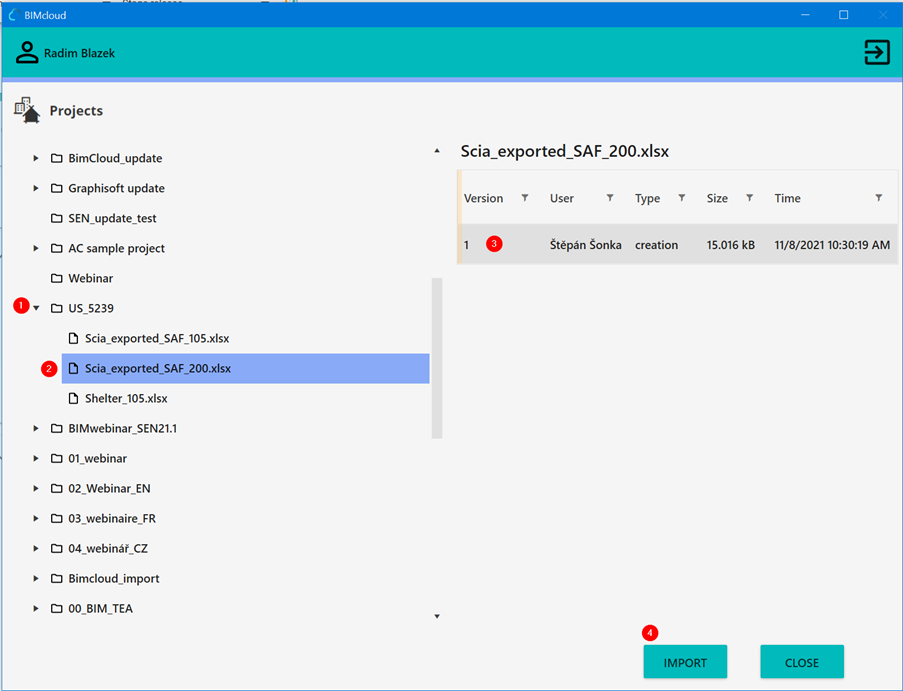Open the Type column filter
Viewport: 903px width, 691px height.
coord(681,198)
